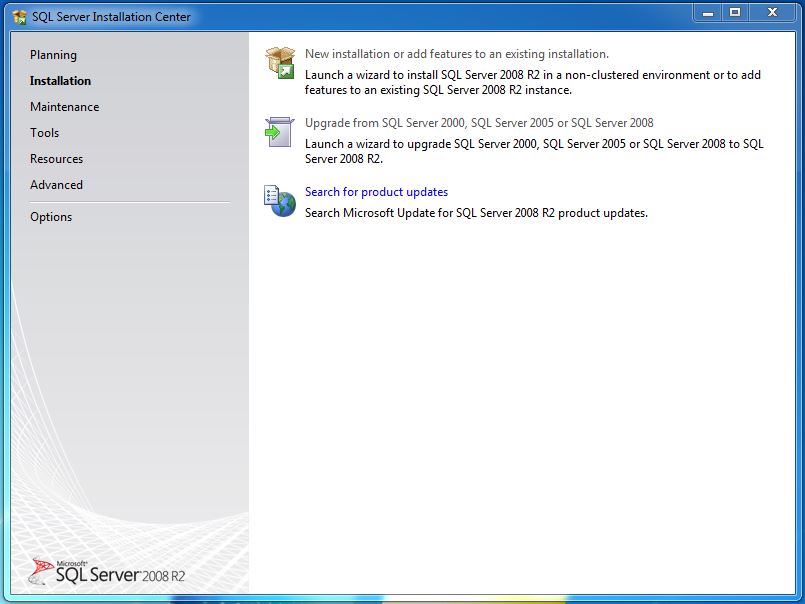Open the Options section
The image size is (805, 604).
click(x=51, y=217)
